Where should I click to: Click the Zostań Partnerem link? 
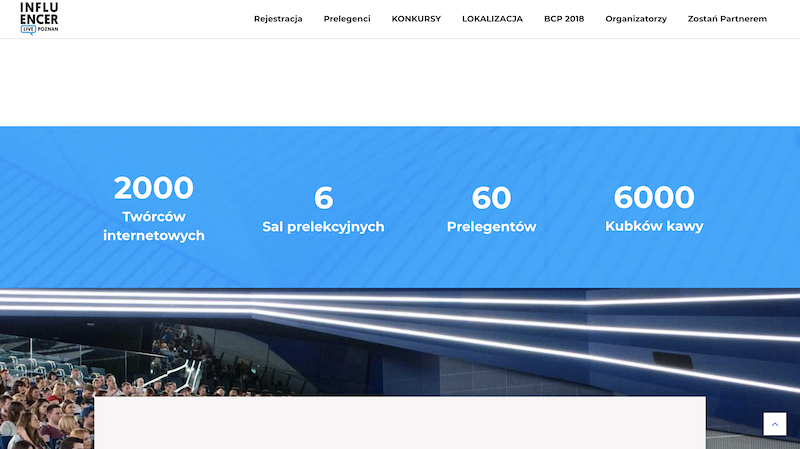pos(727,19)
